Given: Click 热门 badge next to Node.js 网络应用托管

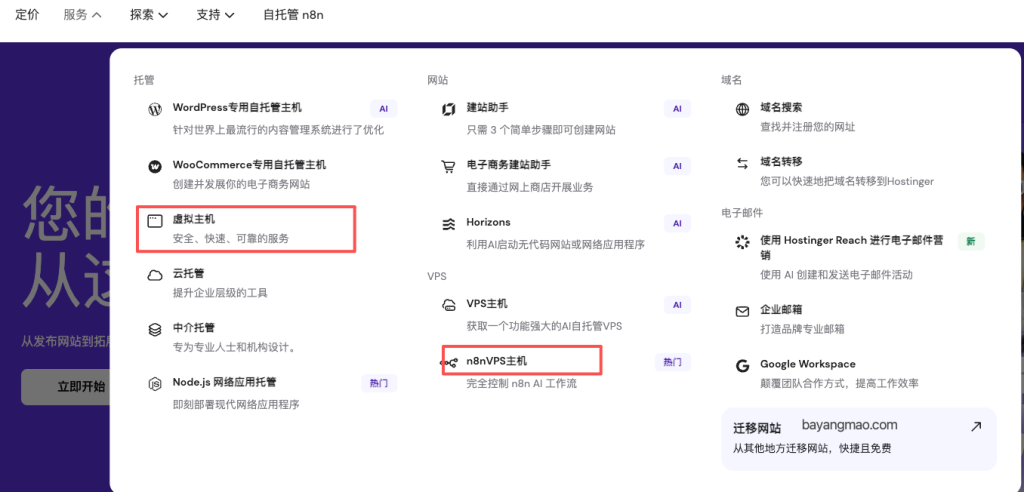Looking at the screenshot, I should tap(379, 384).
